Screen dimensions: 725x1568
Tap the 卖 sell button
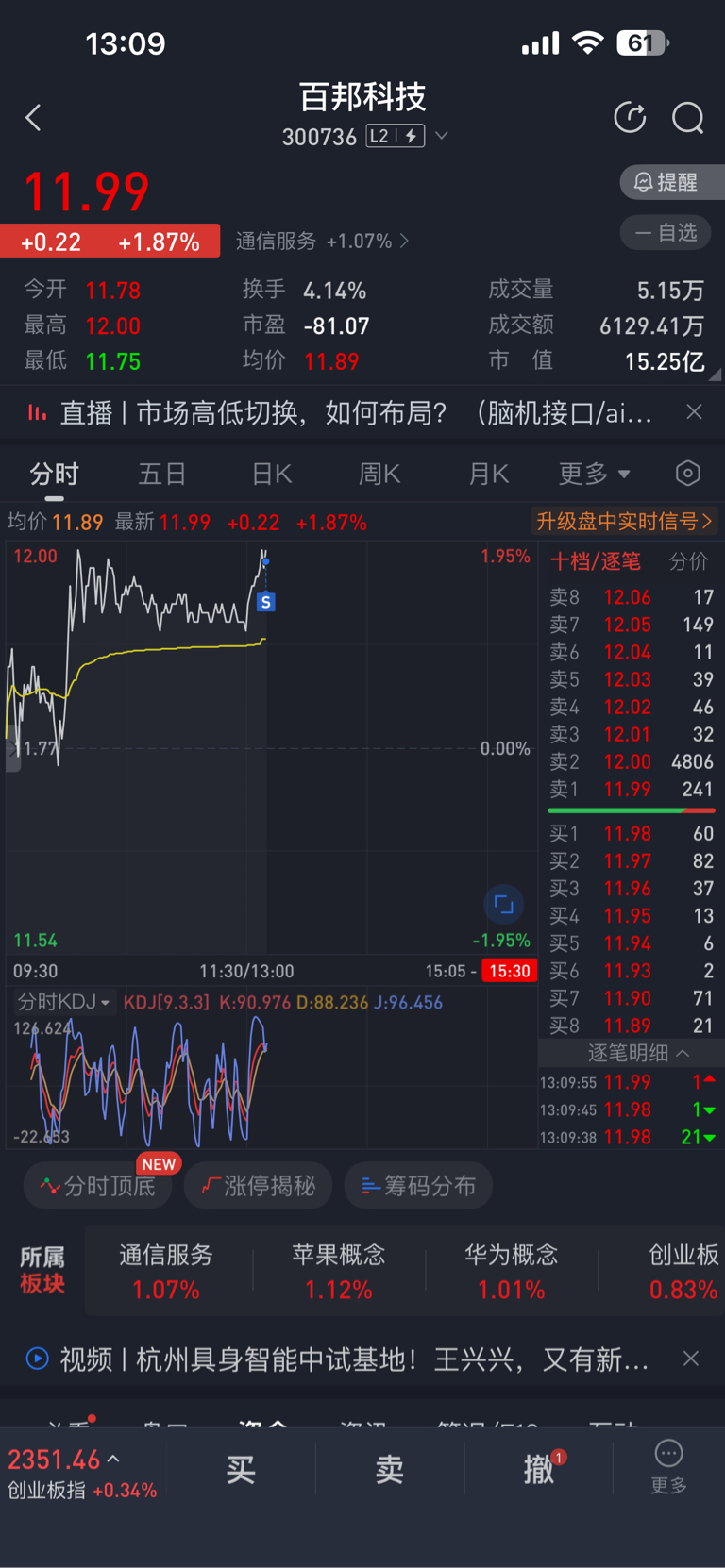(x=390, y=1468)
